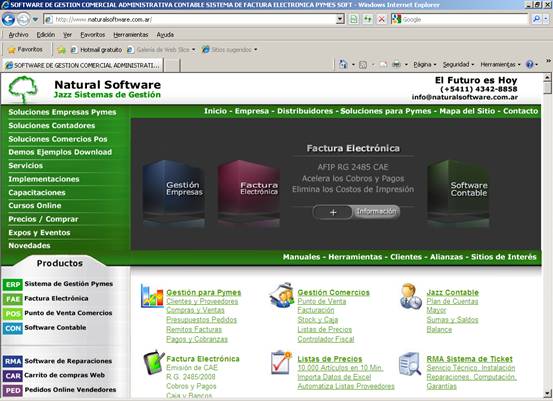Click the vertical scrollbar up arrow

(x=547, y=77)
